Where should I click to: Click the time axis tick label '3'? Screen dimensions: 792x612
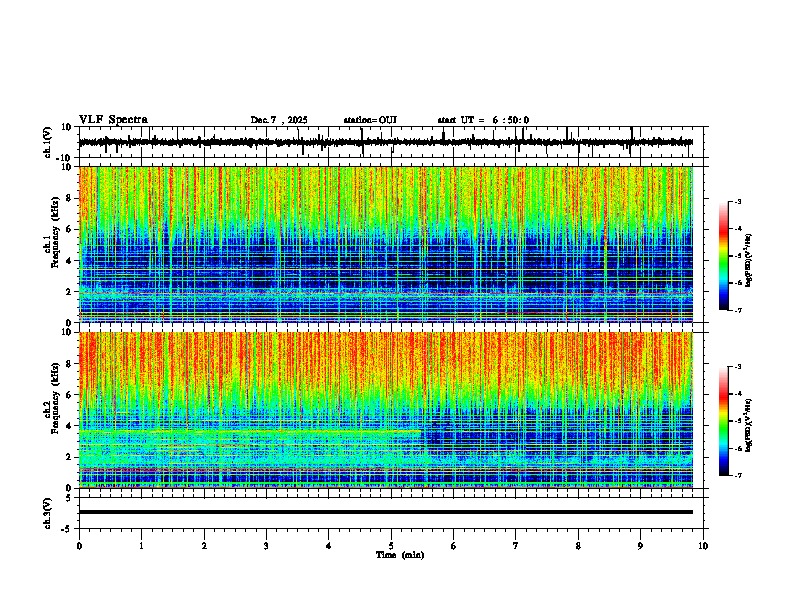(x=266, y=546)
